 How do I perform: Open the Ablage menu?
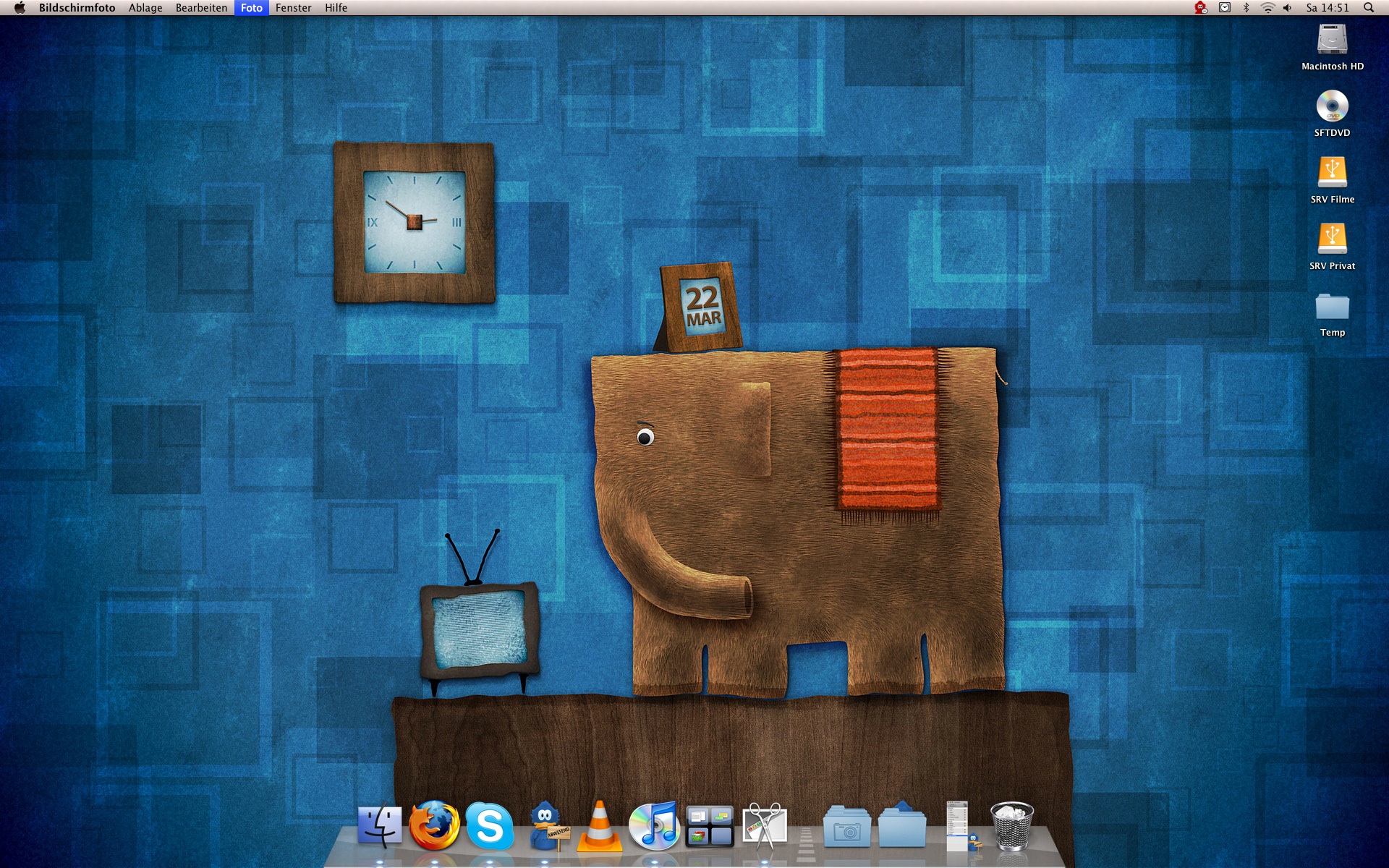pyautogui.click(x=145, y=8)
